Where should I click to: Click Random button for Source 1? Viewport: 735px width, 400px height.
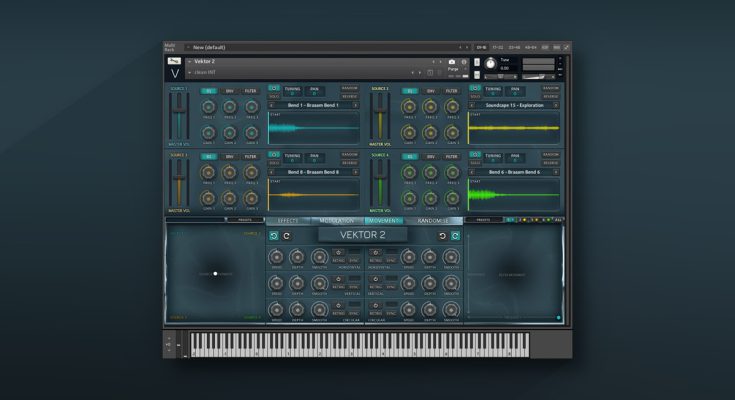click(x=350, y=88)
